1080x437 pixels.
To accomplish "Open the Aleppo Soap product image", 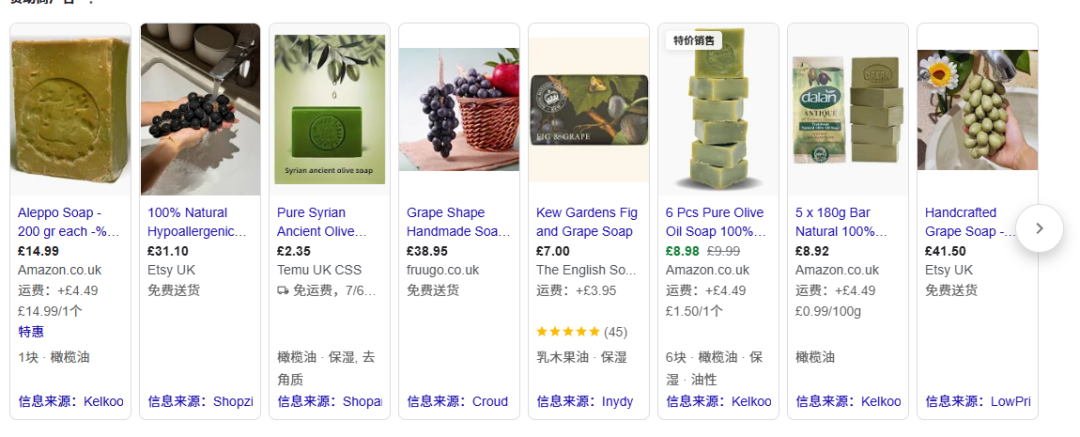I will click(x=70, y=110).
